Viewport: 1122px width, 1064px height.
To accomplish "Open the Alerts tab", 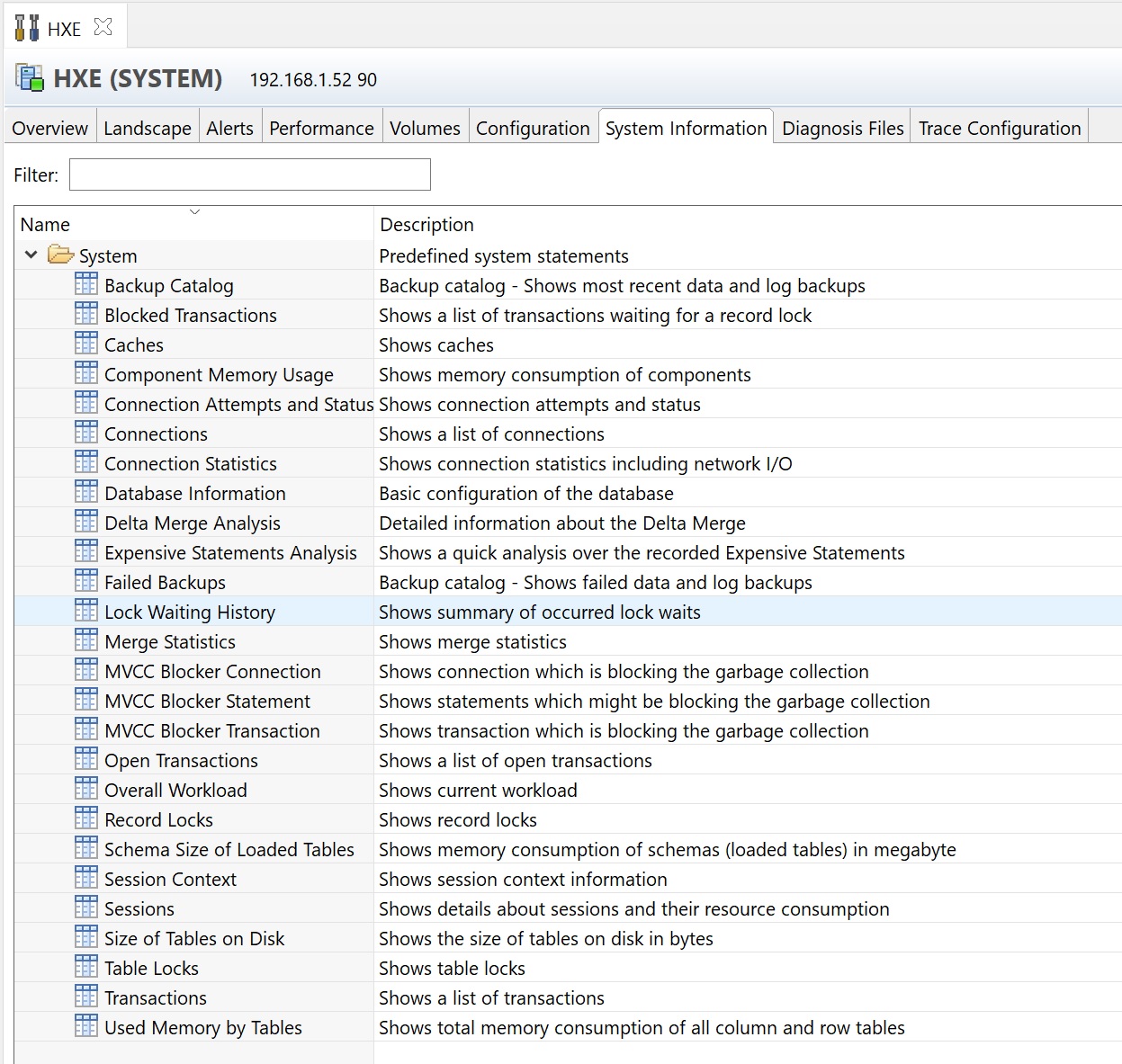I will tap(229, 129).
